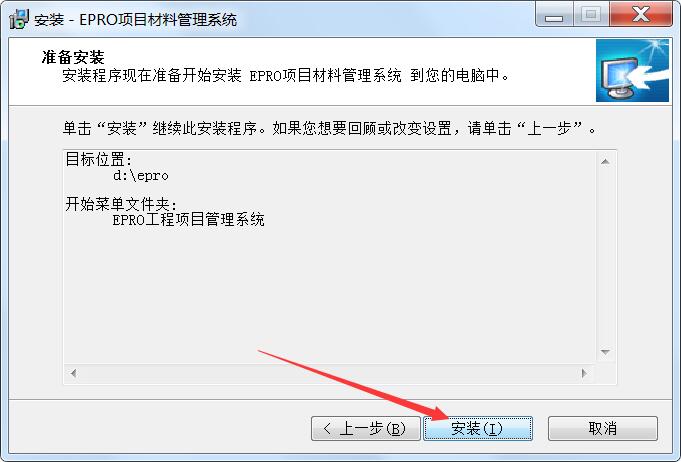Click the horizontal scrollbar left arrow
The image size is (681, 462).
(x=73, y=373)
